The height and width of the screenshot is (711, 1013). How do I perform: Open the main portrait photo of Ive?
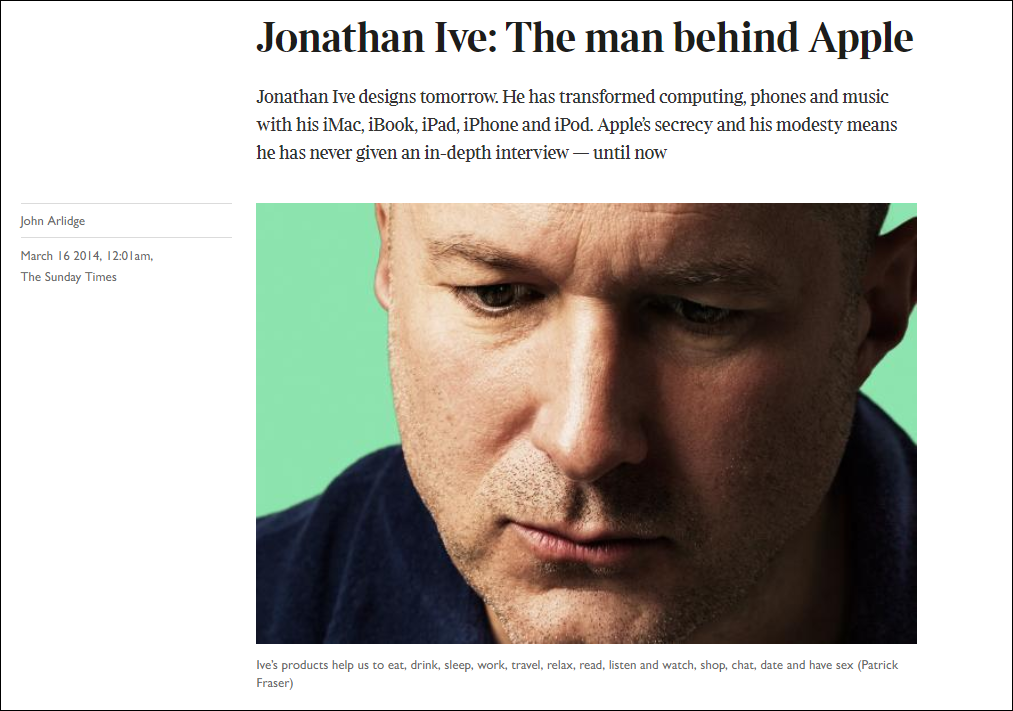pos(586,423)
